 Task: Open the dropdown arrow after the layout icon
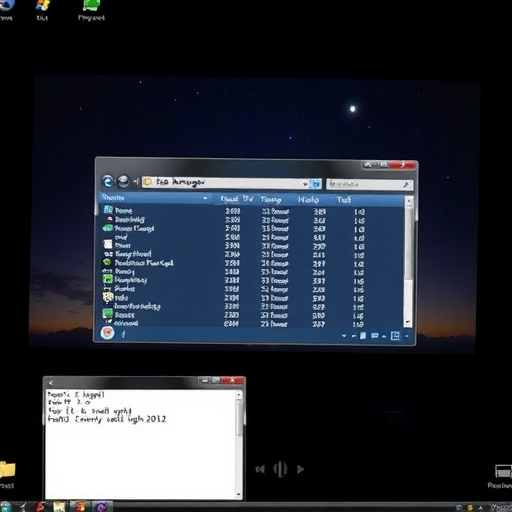coord(407,336)
